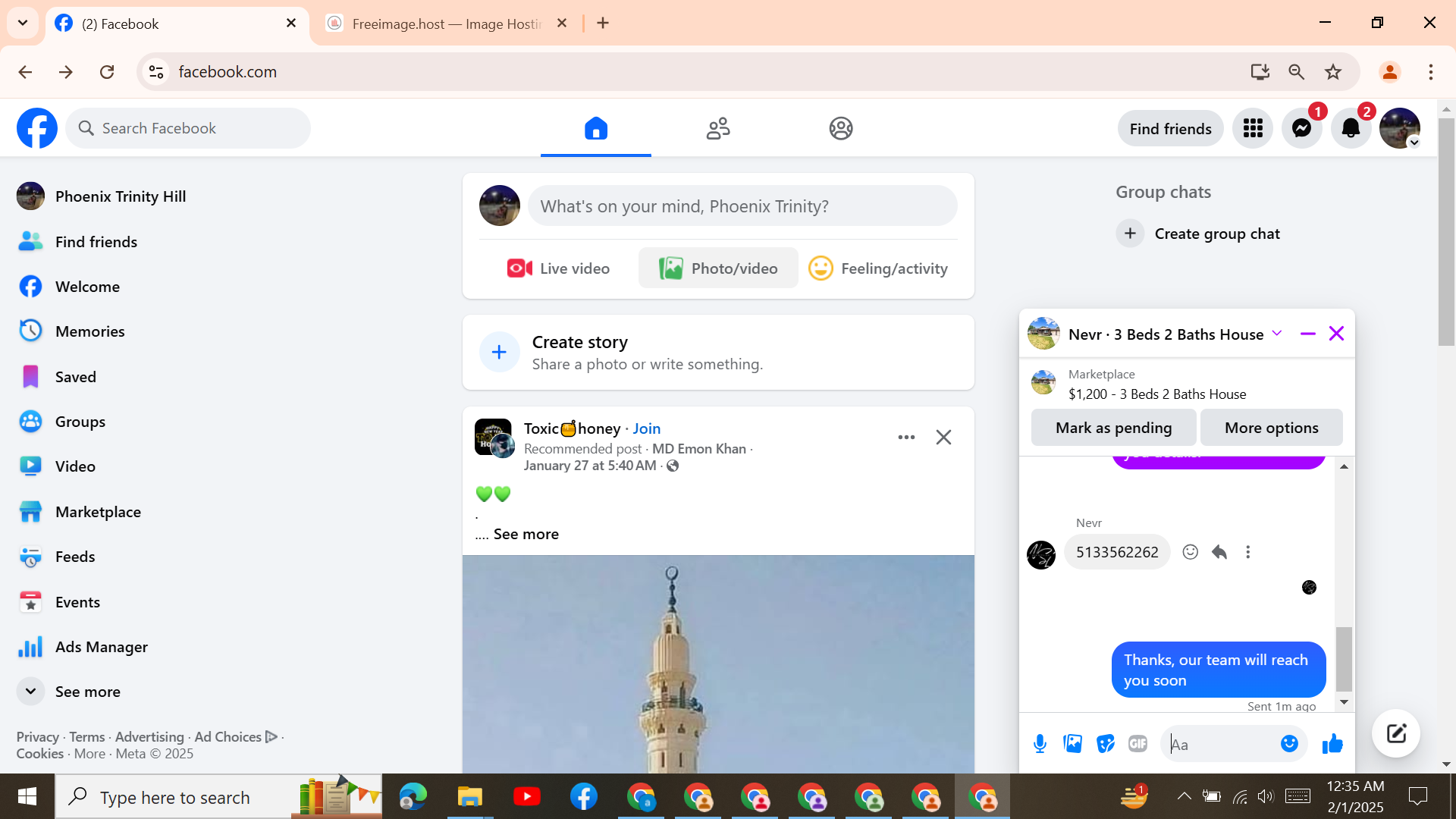Open the emoji picker in chat input

coord(1289,744)
